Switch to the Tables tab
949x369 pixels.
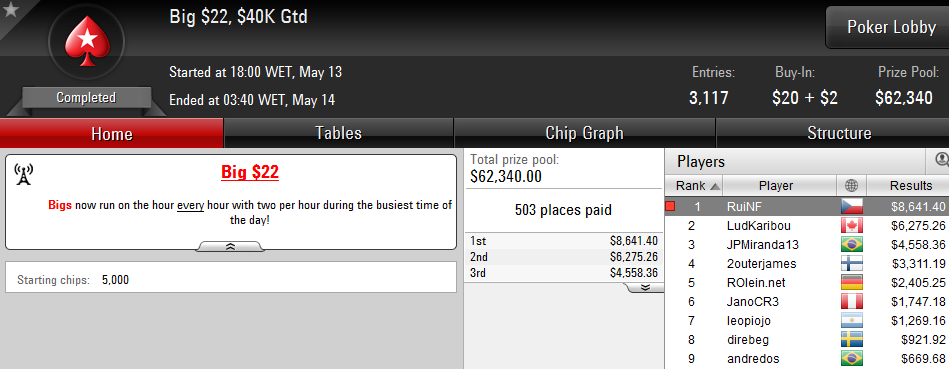(x=338, y=133)
